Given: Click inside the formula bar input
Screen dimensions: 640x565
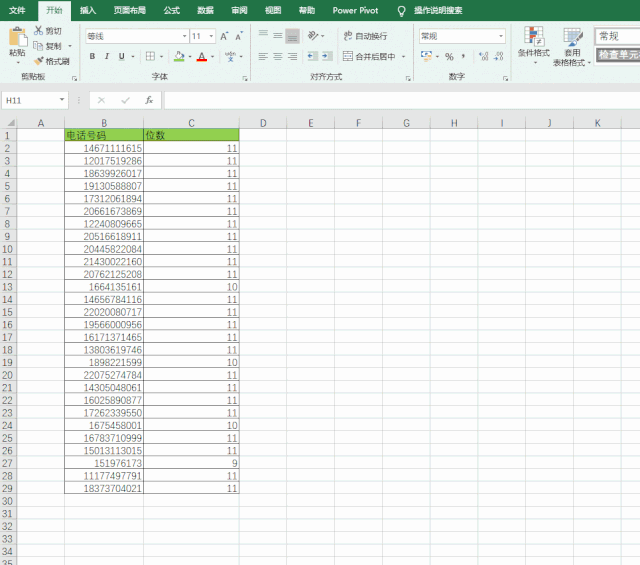Looking at the screenshot, I should 402,100.
